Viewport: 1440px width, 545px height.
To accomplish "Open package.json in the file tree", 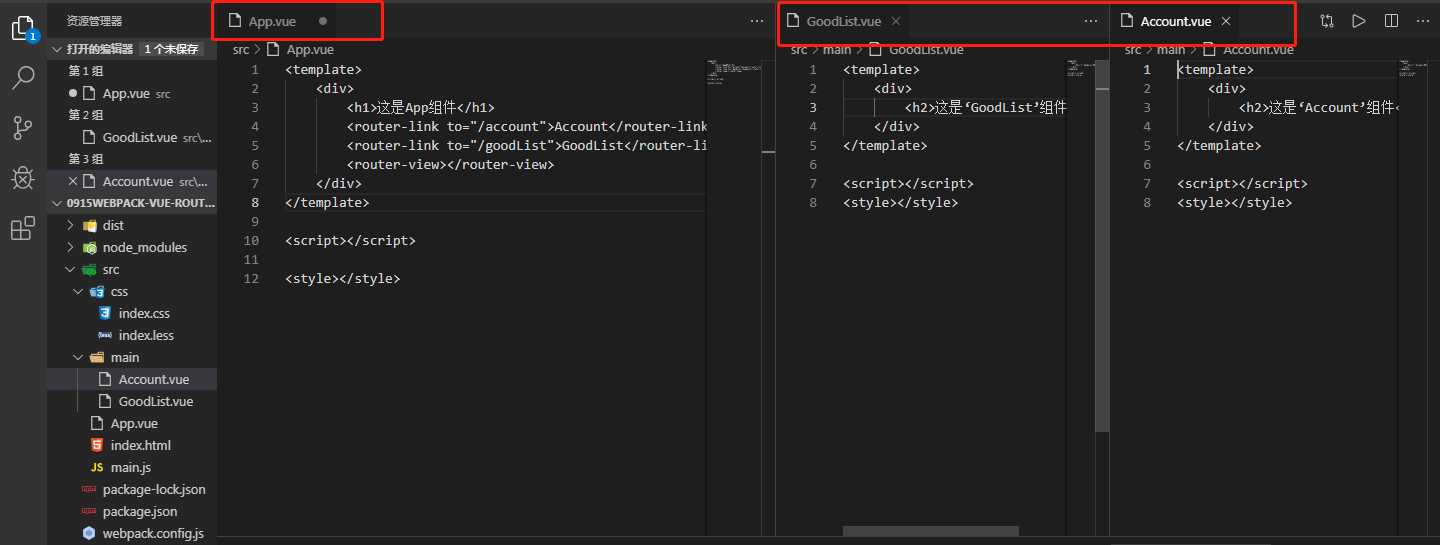I will tap(131, 511).
